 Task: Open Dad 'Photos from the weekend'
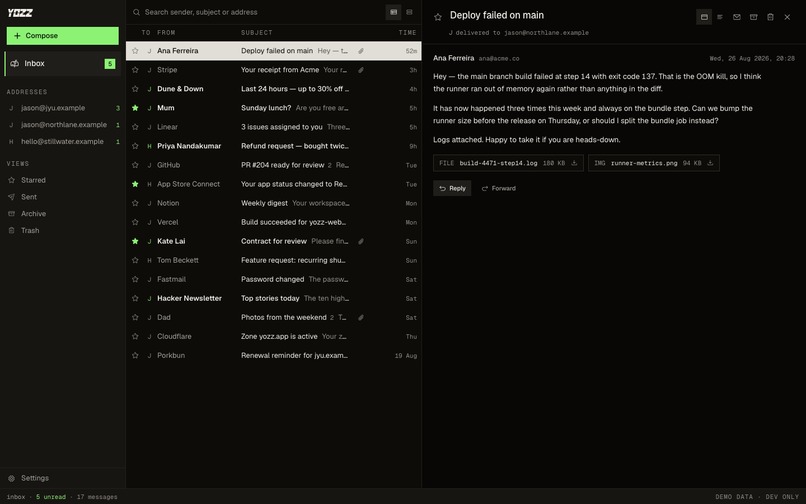[x=273, y=317]
